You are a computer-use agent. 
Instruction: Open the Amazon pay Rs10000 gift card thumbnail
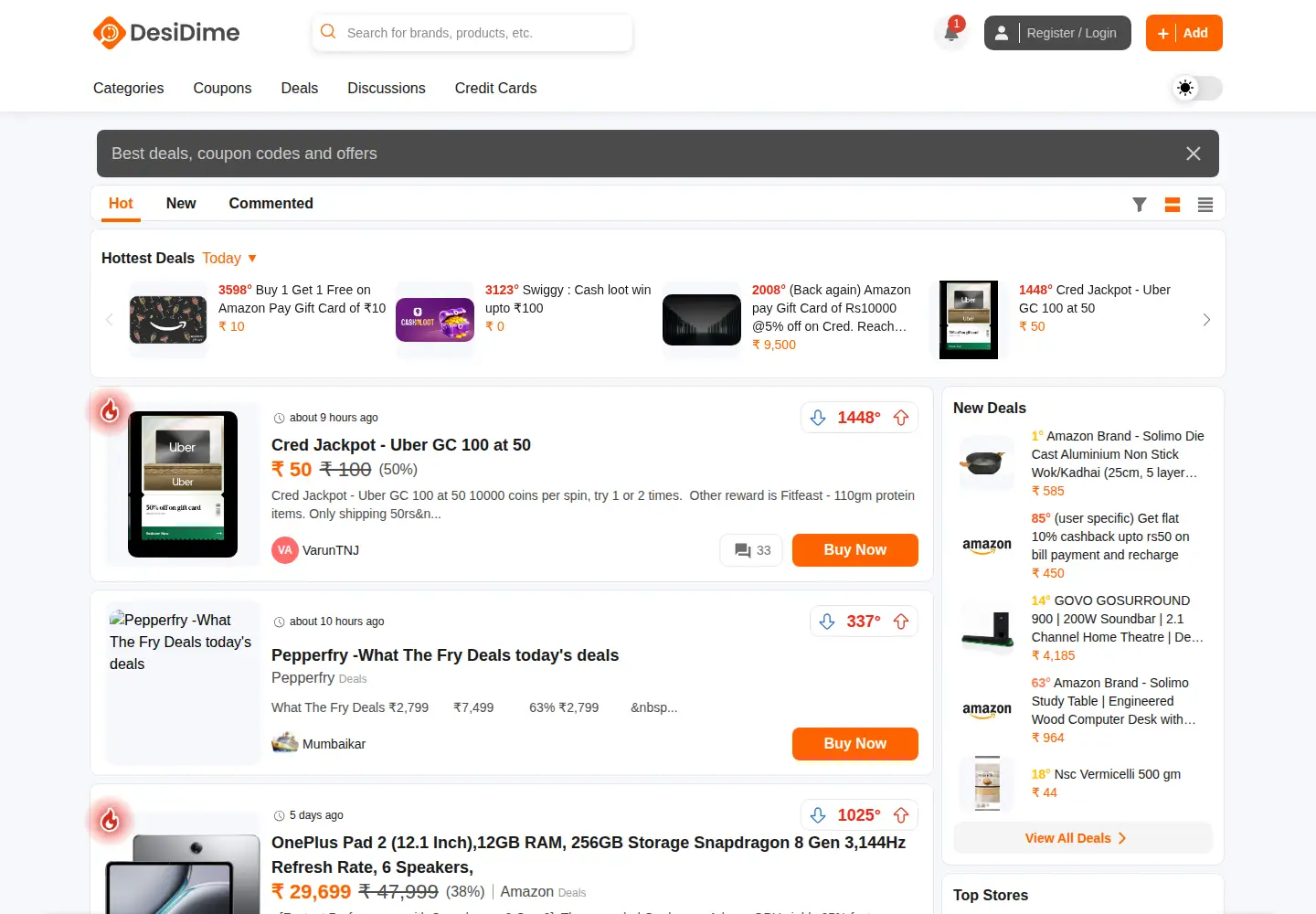pyautogui.click(x=702, y=320)
